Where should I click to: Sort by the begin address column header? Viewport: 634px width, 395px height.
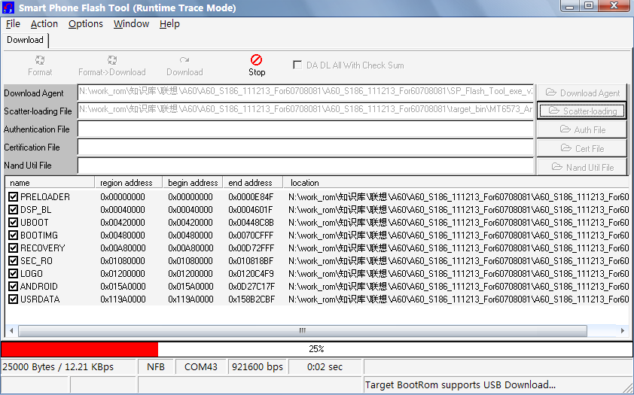192,183
